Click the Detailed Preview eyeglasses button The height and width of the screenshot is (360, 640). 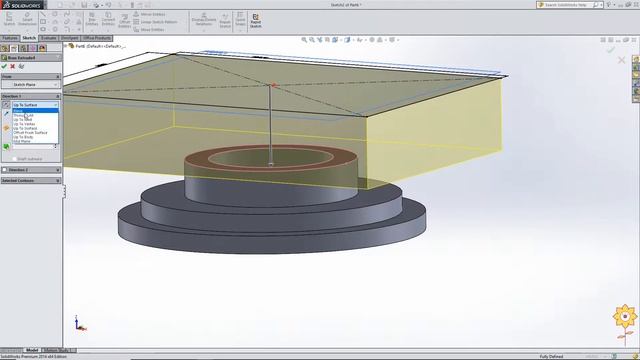coord(21,66)
